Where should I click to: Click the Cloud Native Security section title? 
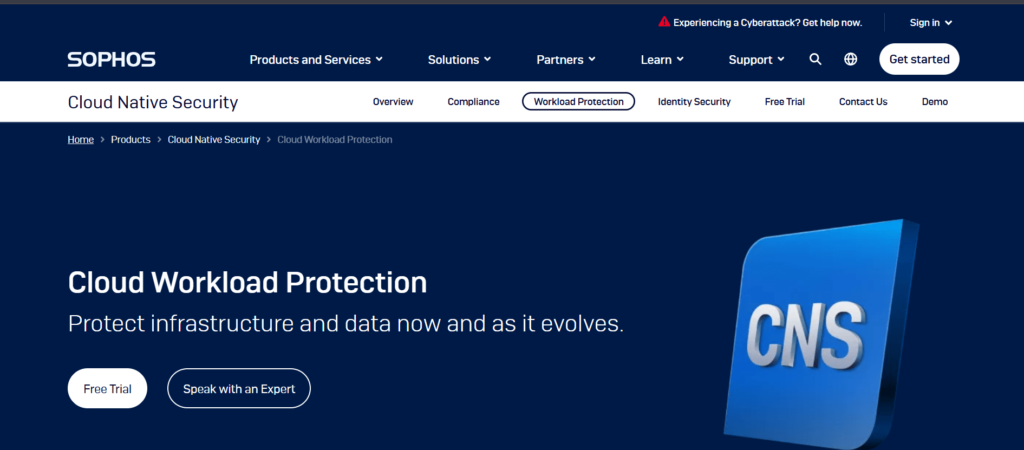[153, 103]
